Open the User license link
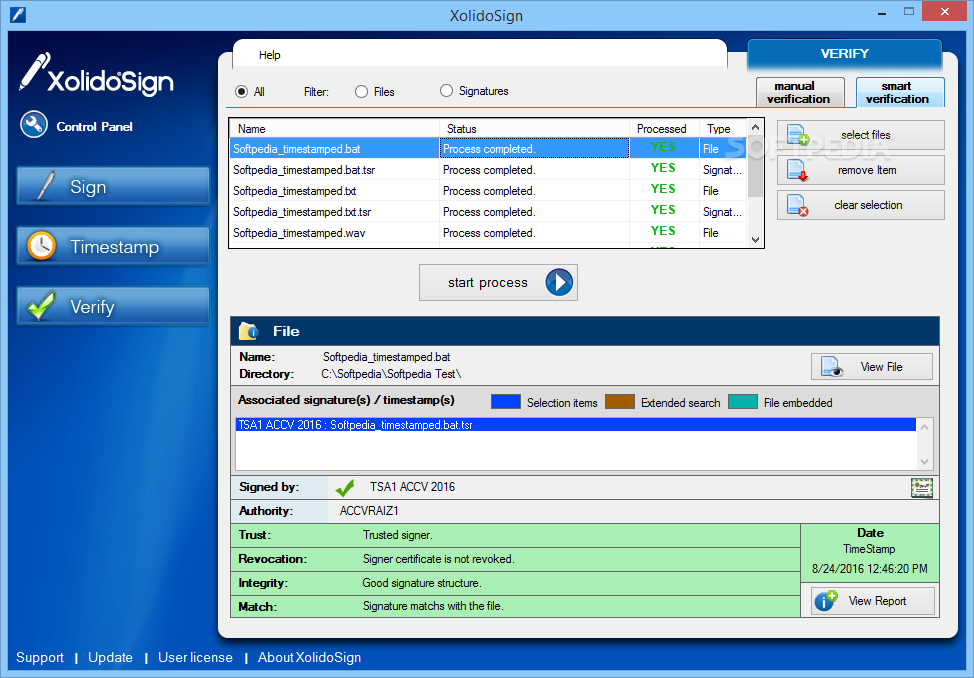The width and height of the screenshot is (974, 678). [x=195, y=657]
